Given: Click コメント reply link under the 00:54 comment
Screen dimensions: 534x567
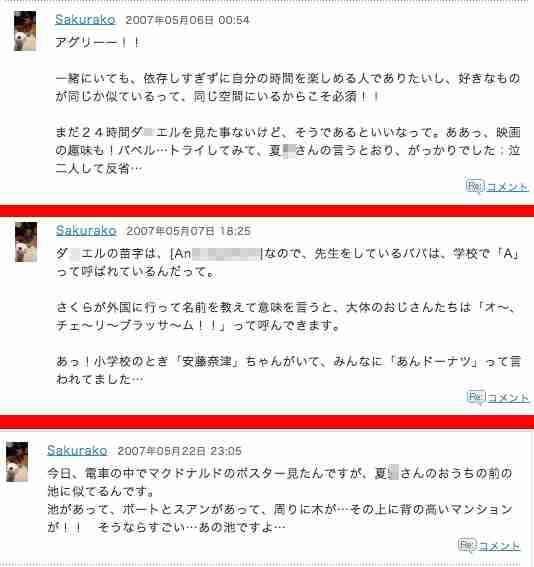Looking at the screenshot, I should tap(507, 187).
